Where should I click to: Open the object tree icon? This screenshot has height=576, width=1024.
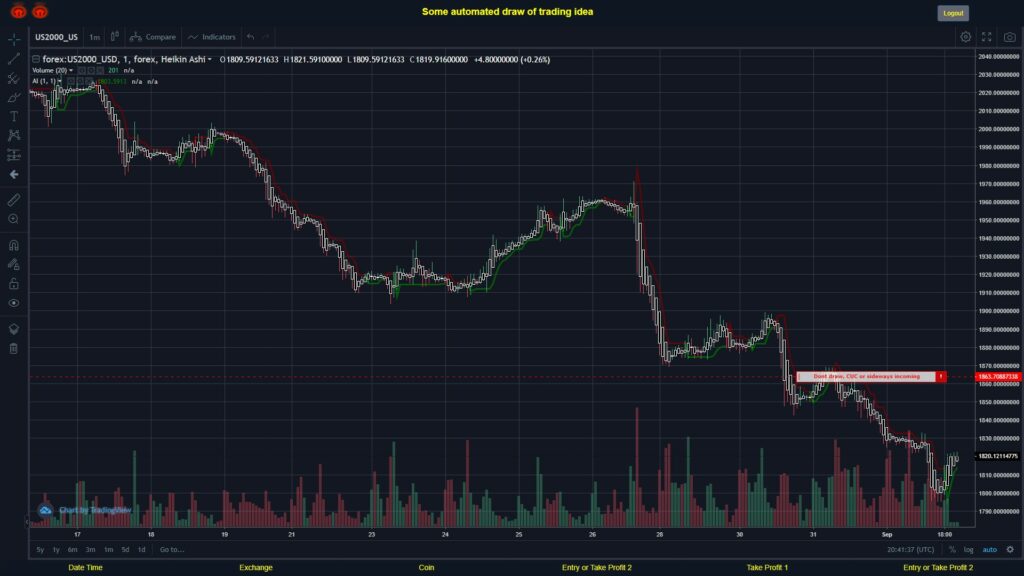point(14,329)
